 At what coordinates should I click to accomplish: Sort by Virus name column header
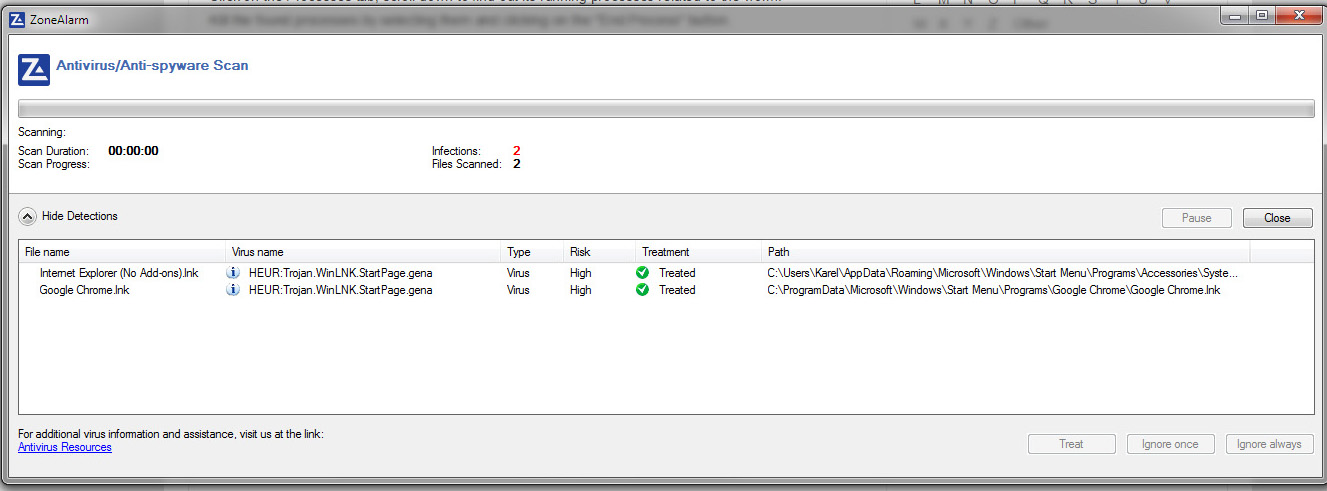[x=363, y=252]
